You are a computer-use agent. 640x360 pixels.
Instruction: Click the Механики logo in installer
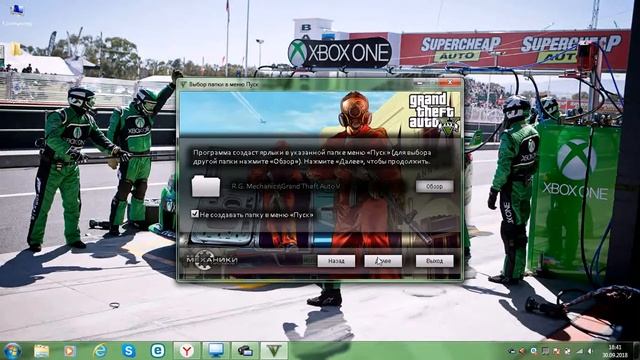point(211,260)
